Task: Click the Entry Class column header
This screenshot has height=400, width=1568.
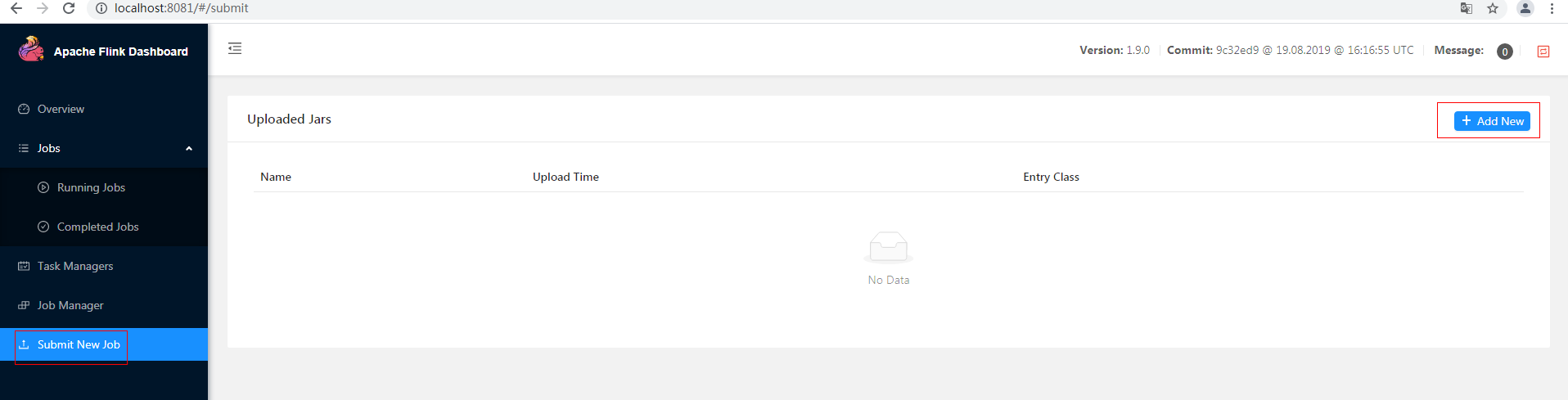Action: tap(1051, 177)
